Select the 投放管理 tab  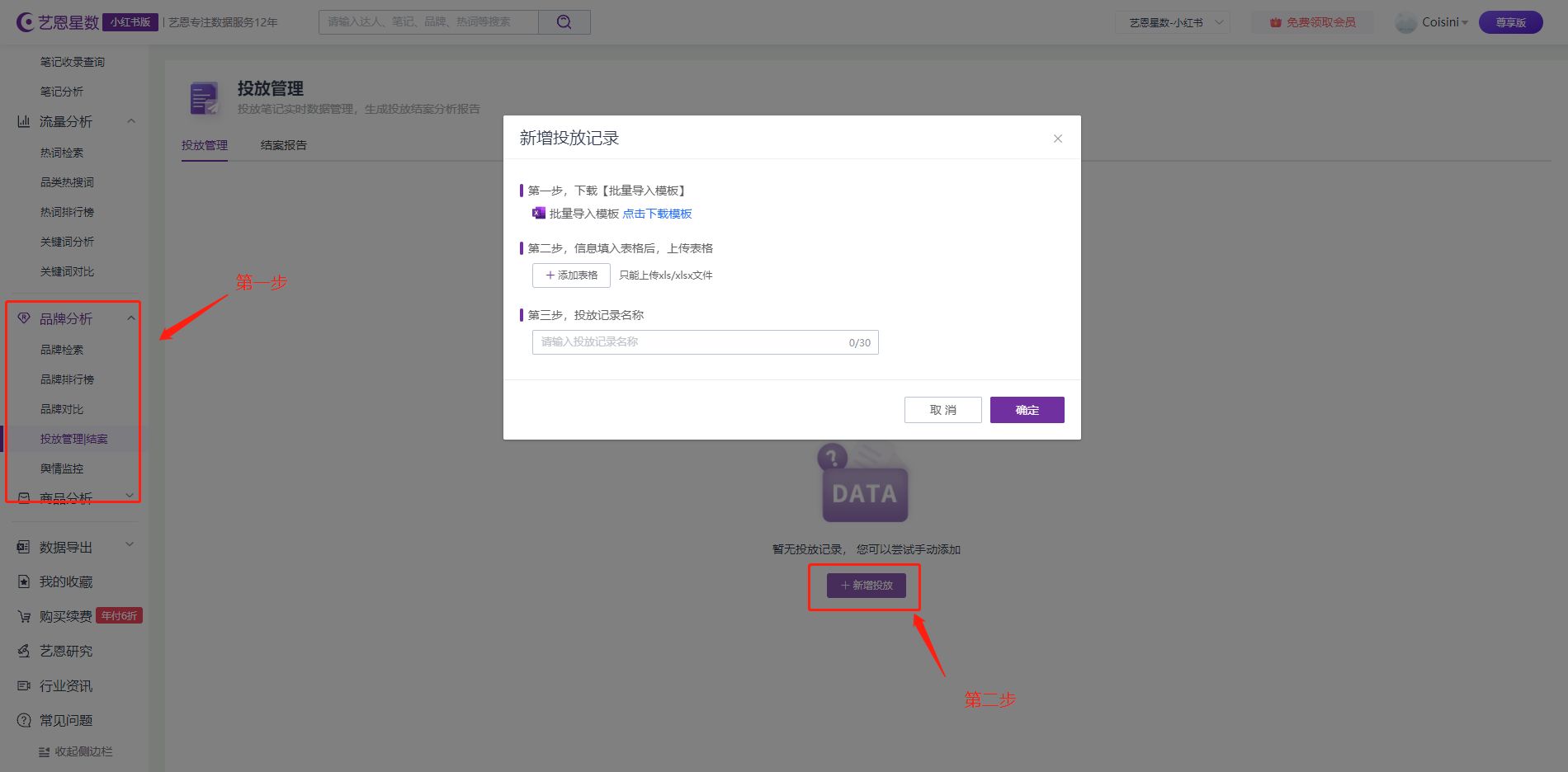coord(204,144)
